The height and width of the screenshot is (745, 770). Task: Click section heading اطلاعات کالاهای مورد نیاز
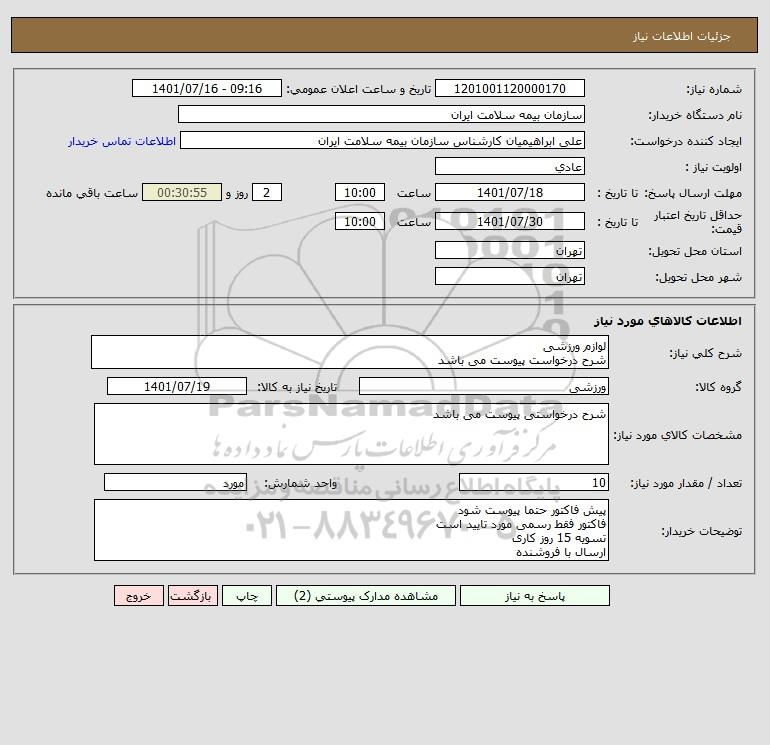click(x=668, y=321)
